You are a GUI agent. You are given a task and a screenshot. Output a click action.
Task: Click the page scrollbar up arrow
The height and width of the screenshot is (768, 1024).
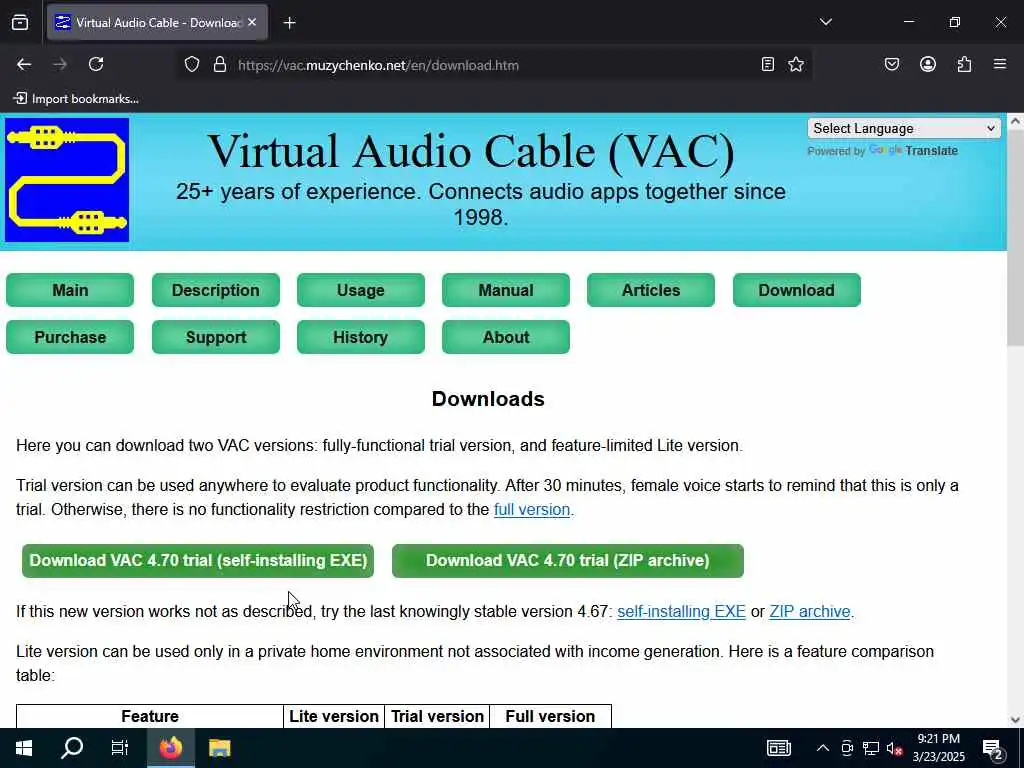[x=1015, y=121]
